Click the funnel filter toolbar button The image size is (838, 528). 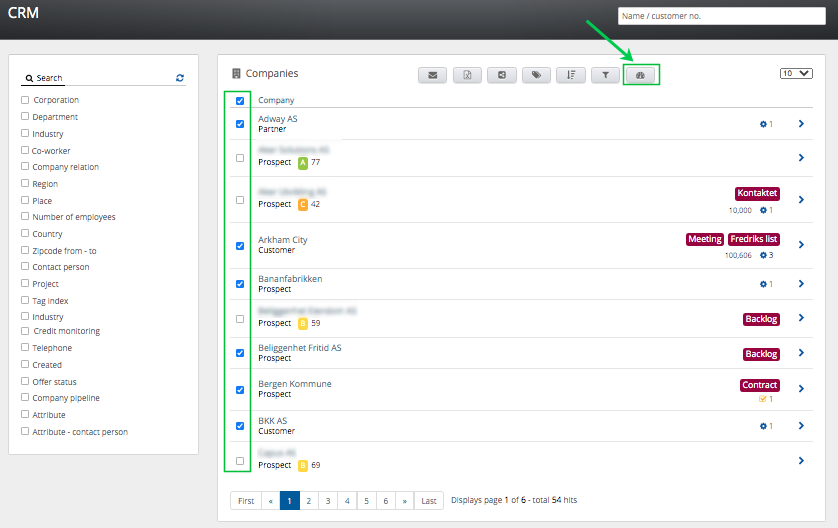click(x=605, y=74)
